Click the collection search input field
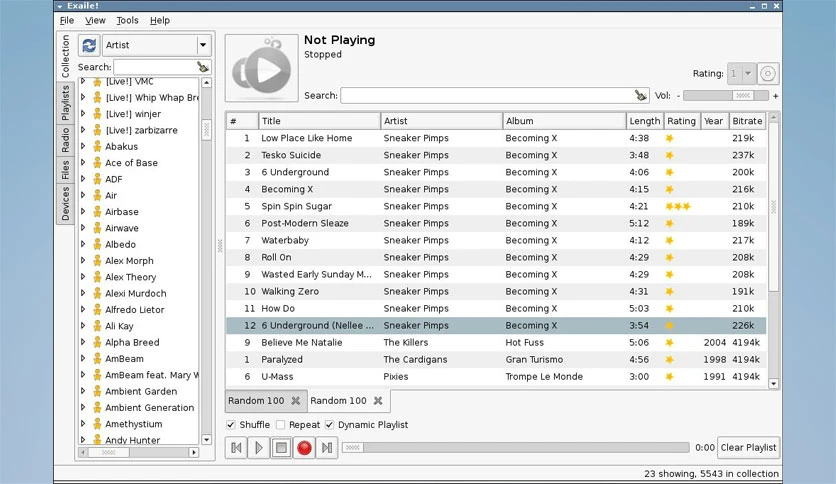The height and width of the screenshot is (484, 836). click(155, 67)
